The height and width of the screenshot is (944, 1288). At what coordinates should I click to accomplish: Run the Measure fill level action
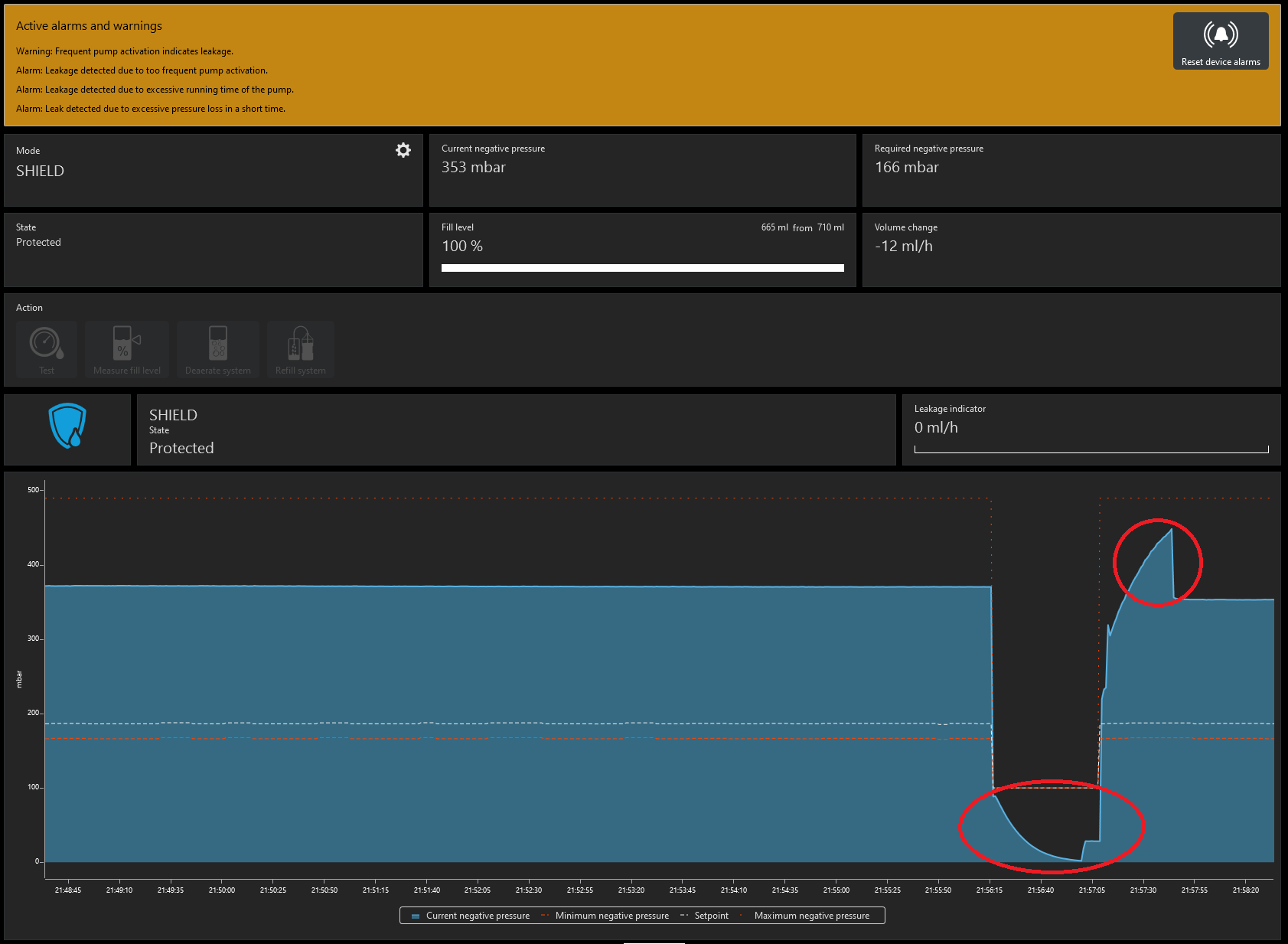(x=127, y=349)
